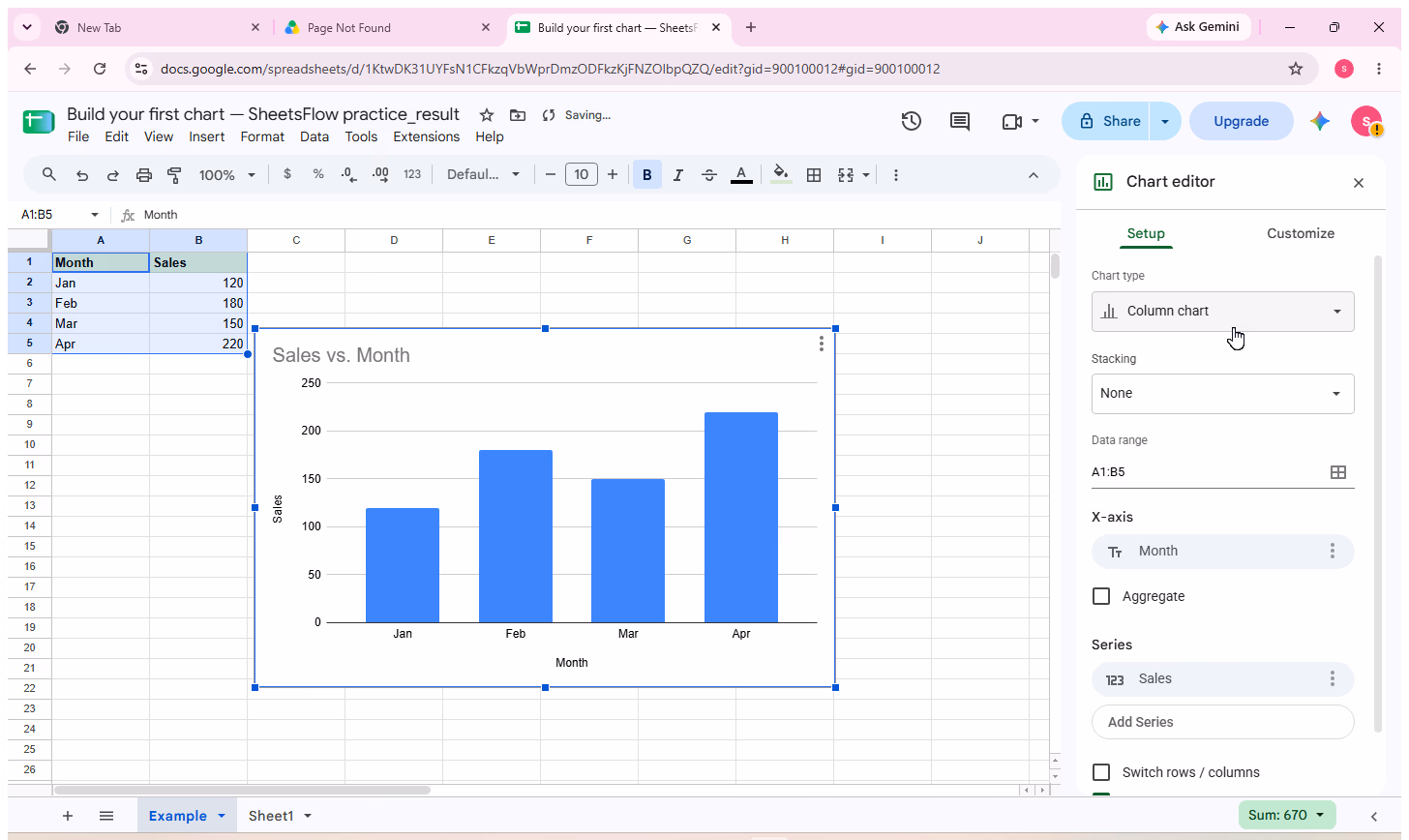The image size is (1409, 840).
Task: Open the all sheets list
Action: click(x=106, y=816)
